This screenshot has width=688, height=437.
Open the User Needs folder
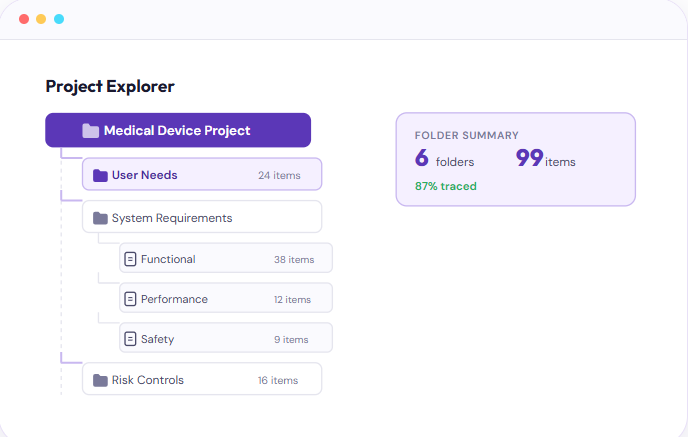[x=144, y=176]
